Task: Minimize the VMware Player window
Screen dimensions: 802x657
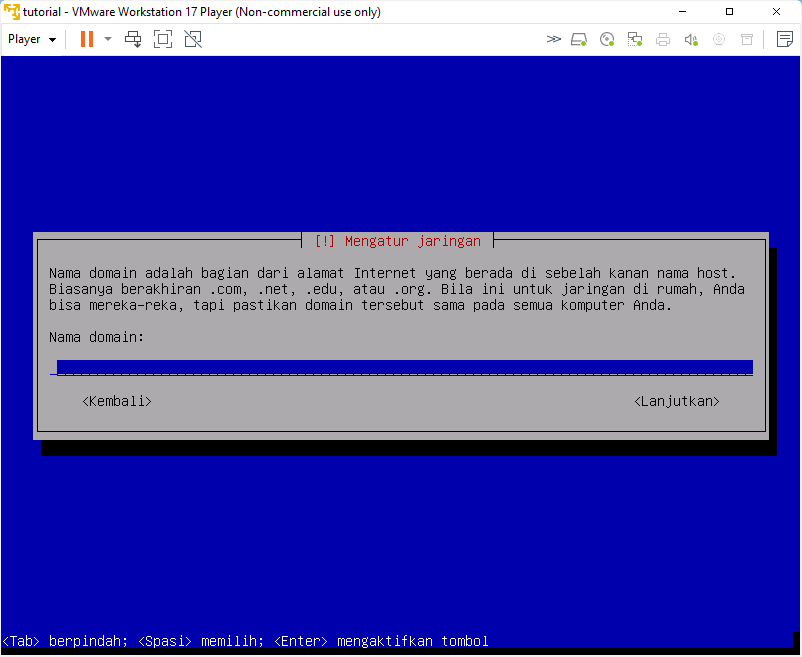Action: [682, 12]
